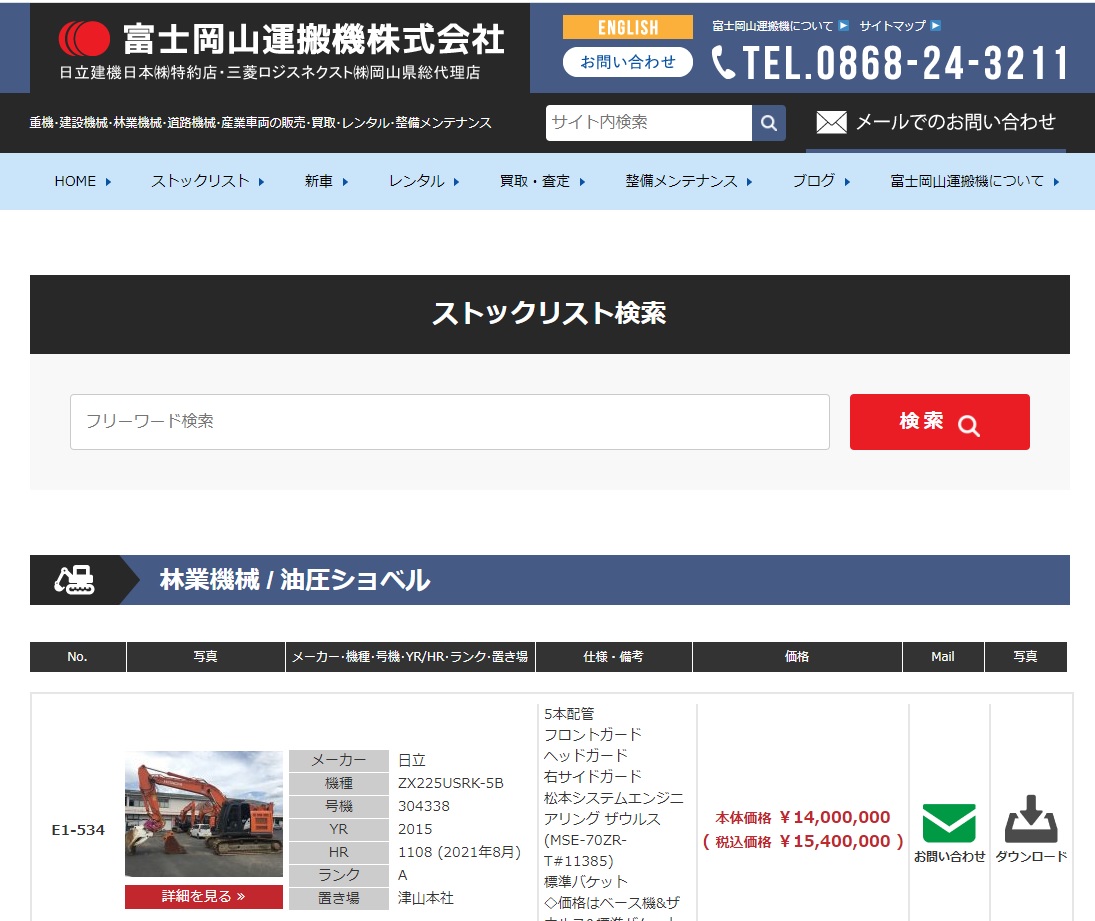Click the ダウンロード download tray icon

1031,819
